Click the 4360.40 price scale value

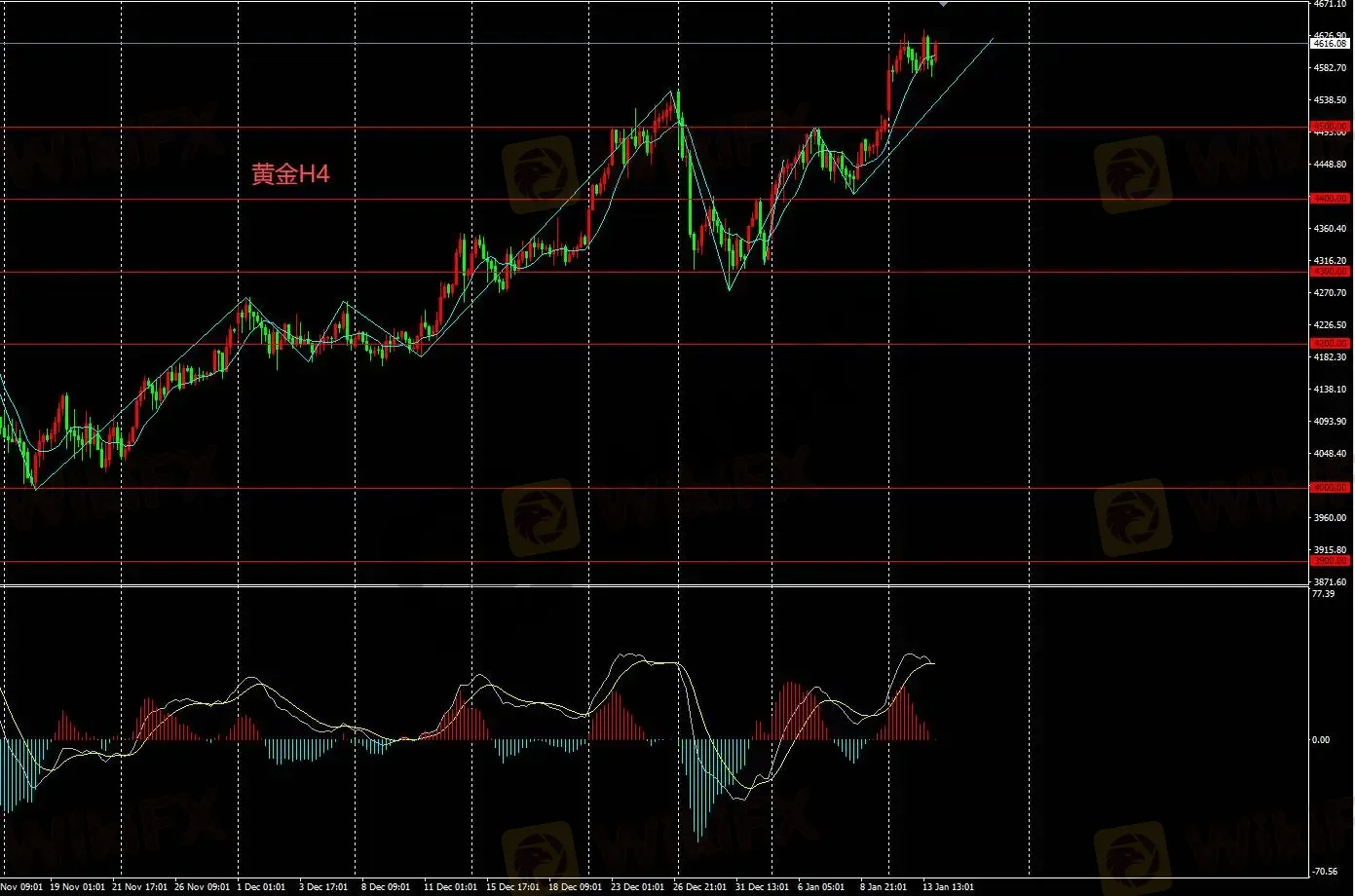point(1329,229)
